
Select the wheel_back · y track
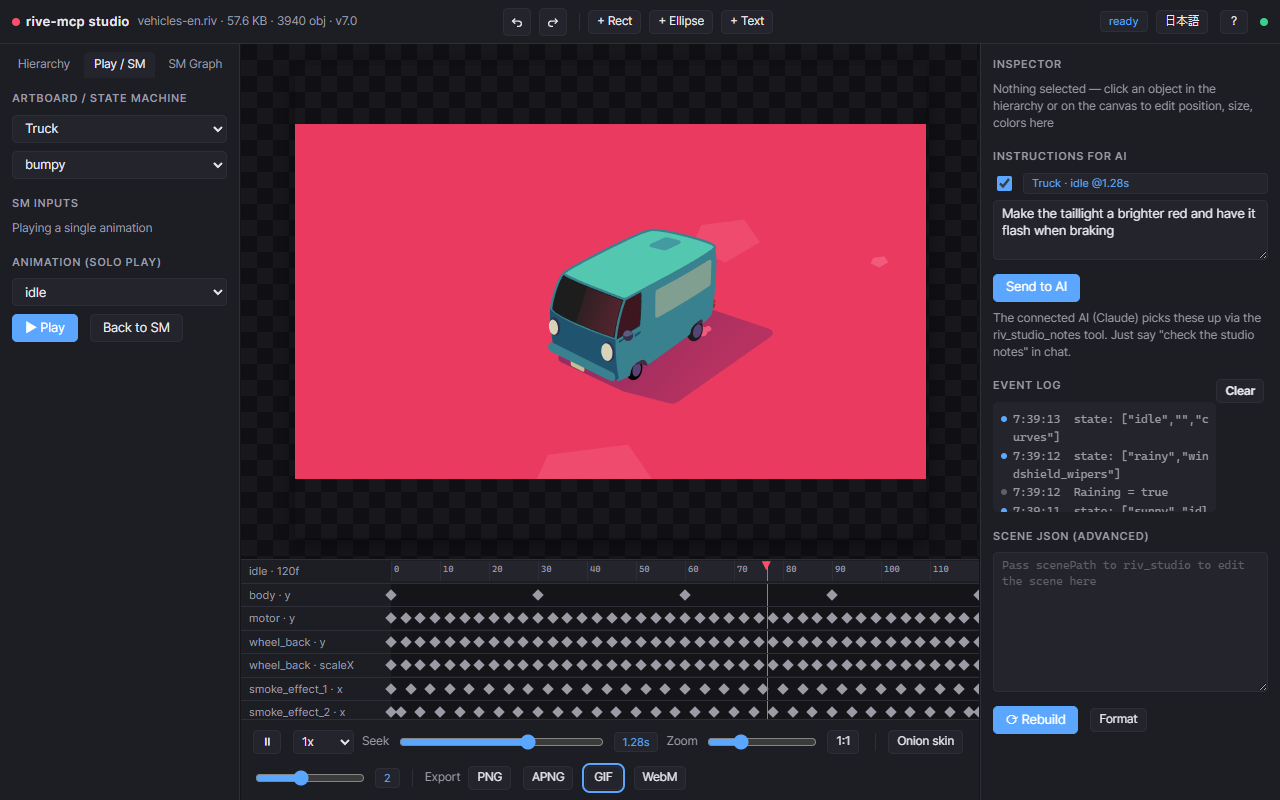click(x=610, y=642)
